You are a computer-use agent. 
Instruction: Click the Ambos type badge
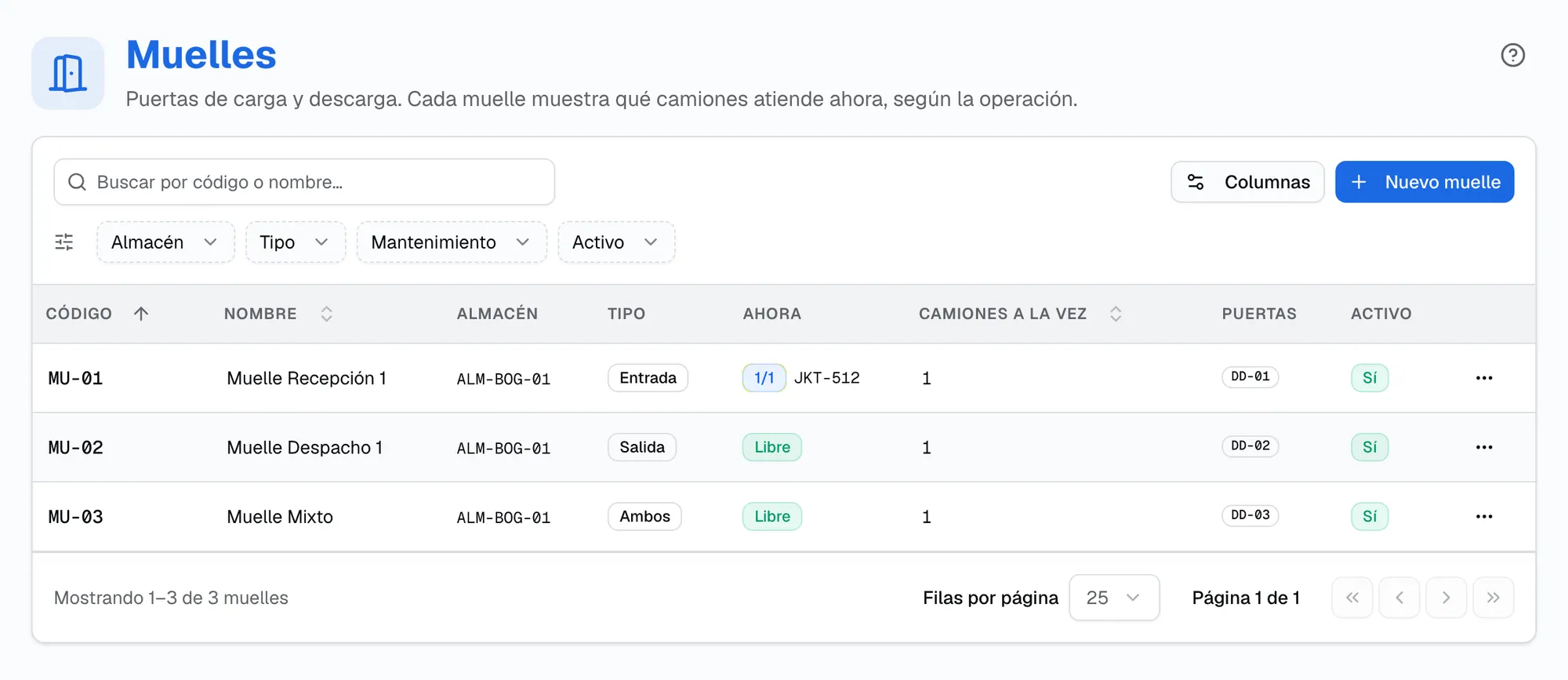[x=644, y=516]
